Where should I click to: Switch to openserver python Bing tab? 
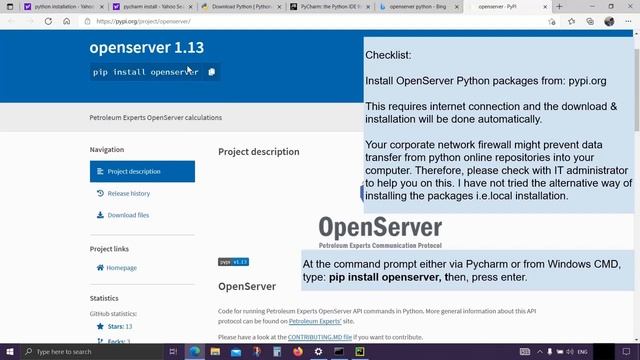click(418, 7)
